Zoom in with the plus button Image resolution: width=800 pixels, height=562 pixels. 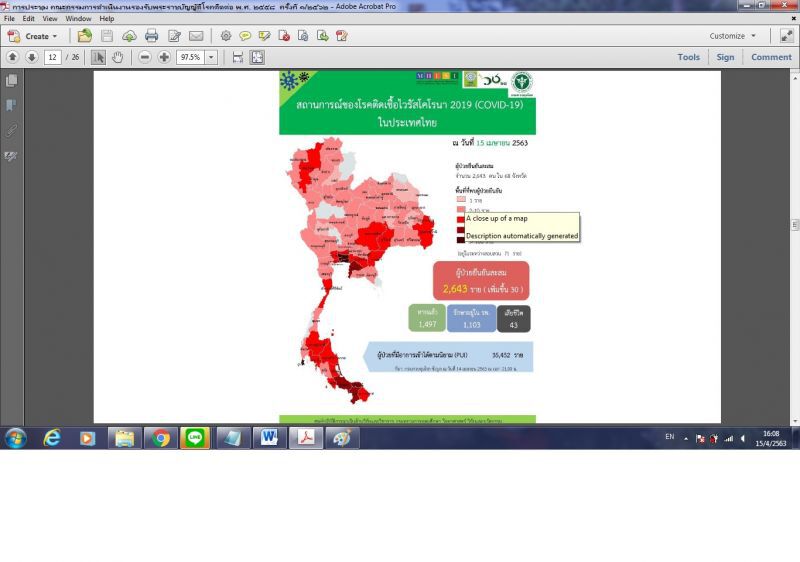pyautogui.click(x=164, y=57)
